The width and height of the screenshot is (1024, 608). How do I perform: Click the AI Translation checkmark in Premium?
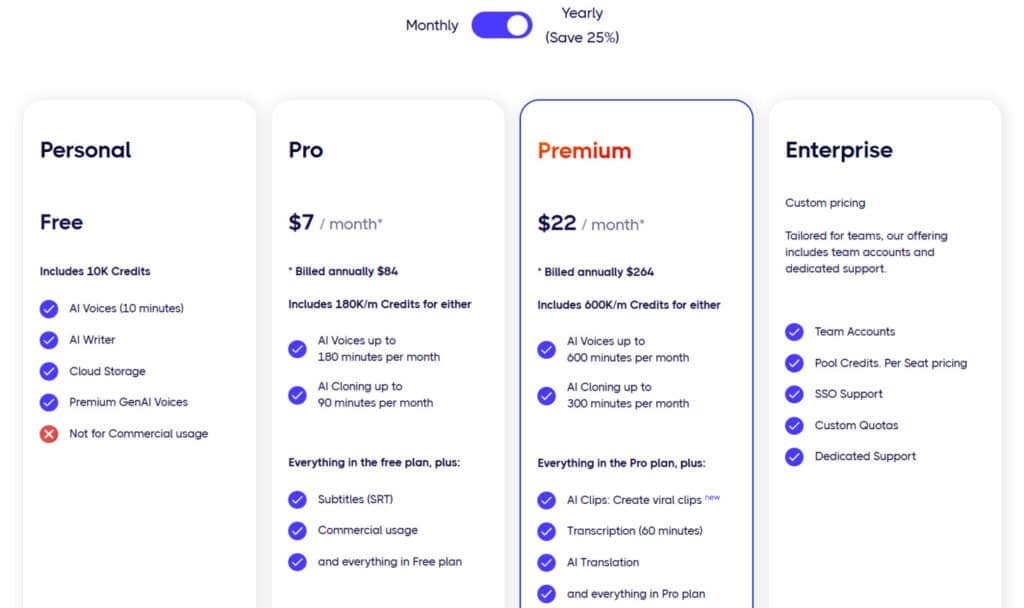pos(546,562)
